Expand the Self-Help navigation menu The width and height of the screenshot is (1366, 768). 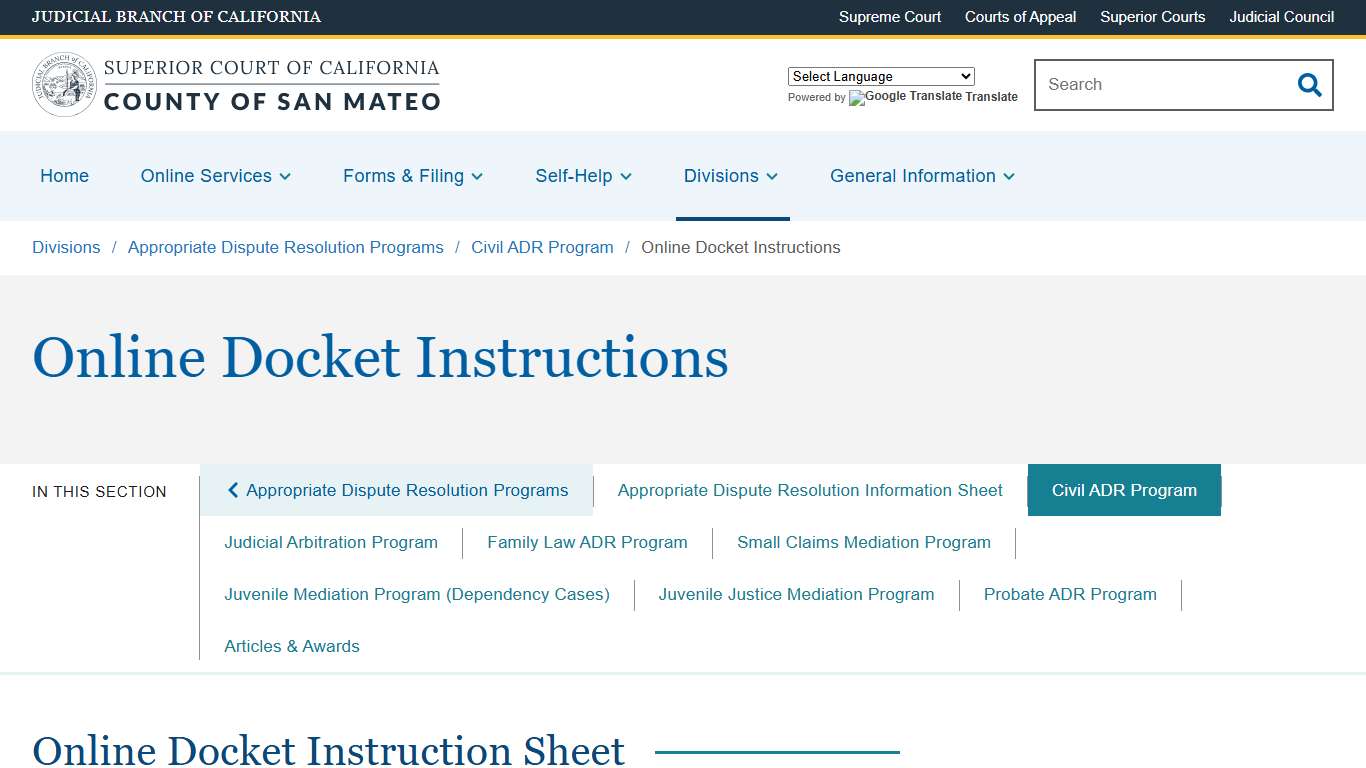(x=583, y=176)
